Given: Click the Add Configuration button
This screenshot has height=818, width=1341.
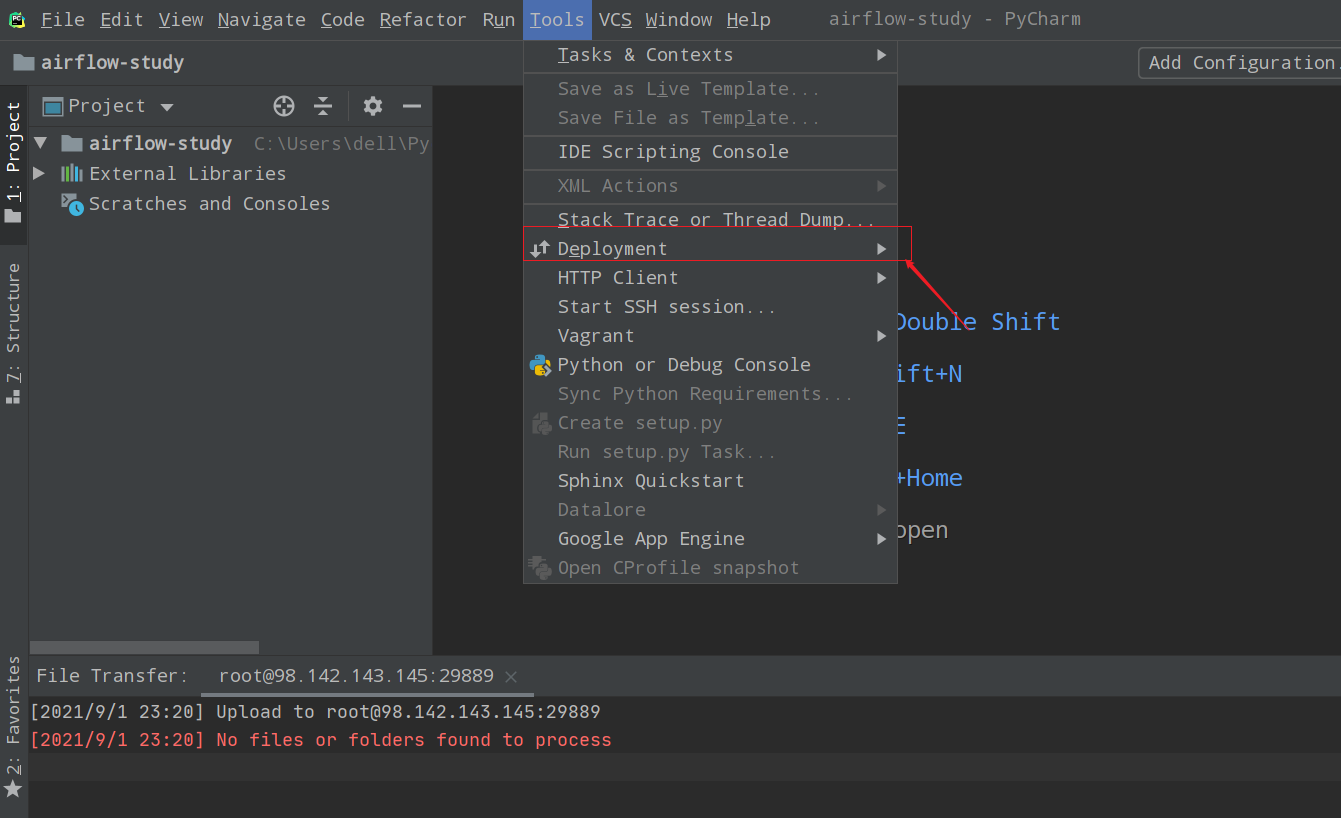Looking at the screenshot, I should coord(1240,63).
